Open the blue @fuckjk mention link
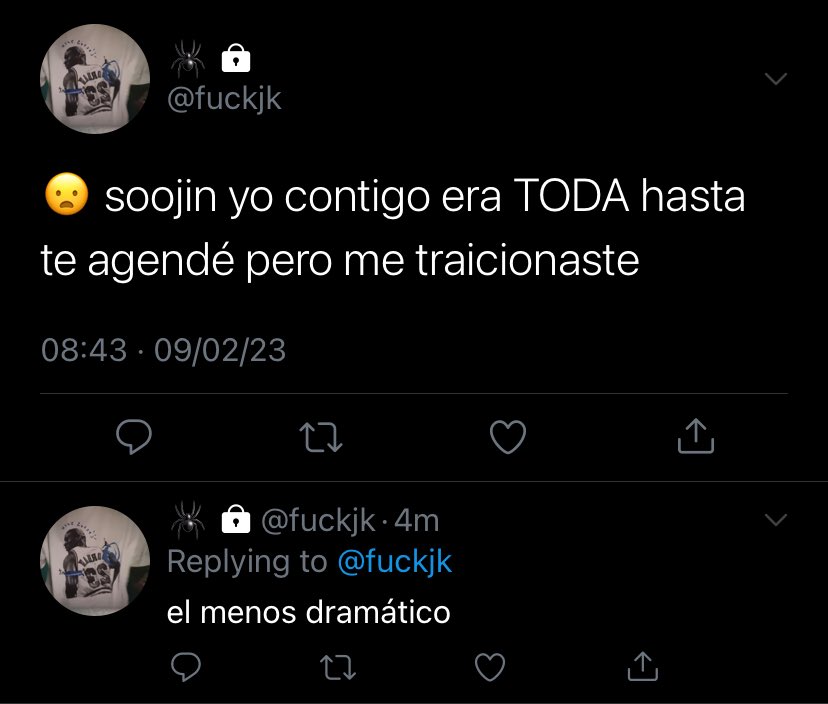The height and width of the screenshot is (704, 828). click(394, 562)
